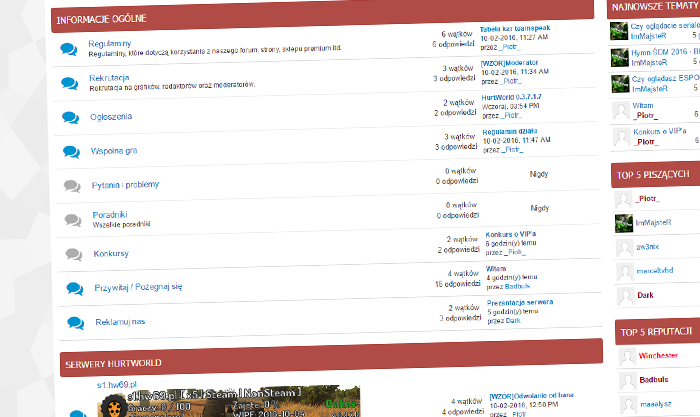This screenshot has width=700, height=417.
Task: Open the Pytania i problemy forum
Action: pyautogui.click(x=125, y=185)
